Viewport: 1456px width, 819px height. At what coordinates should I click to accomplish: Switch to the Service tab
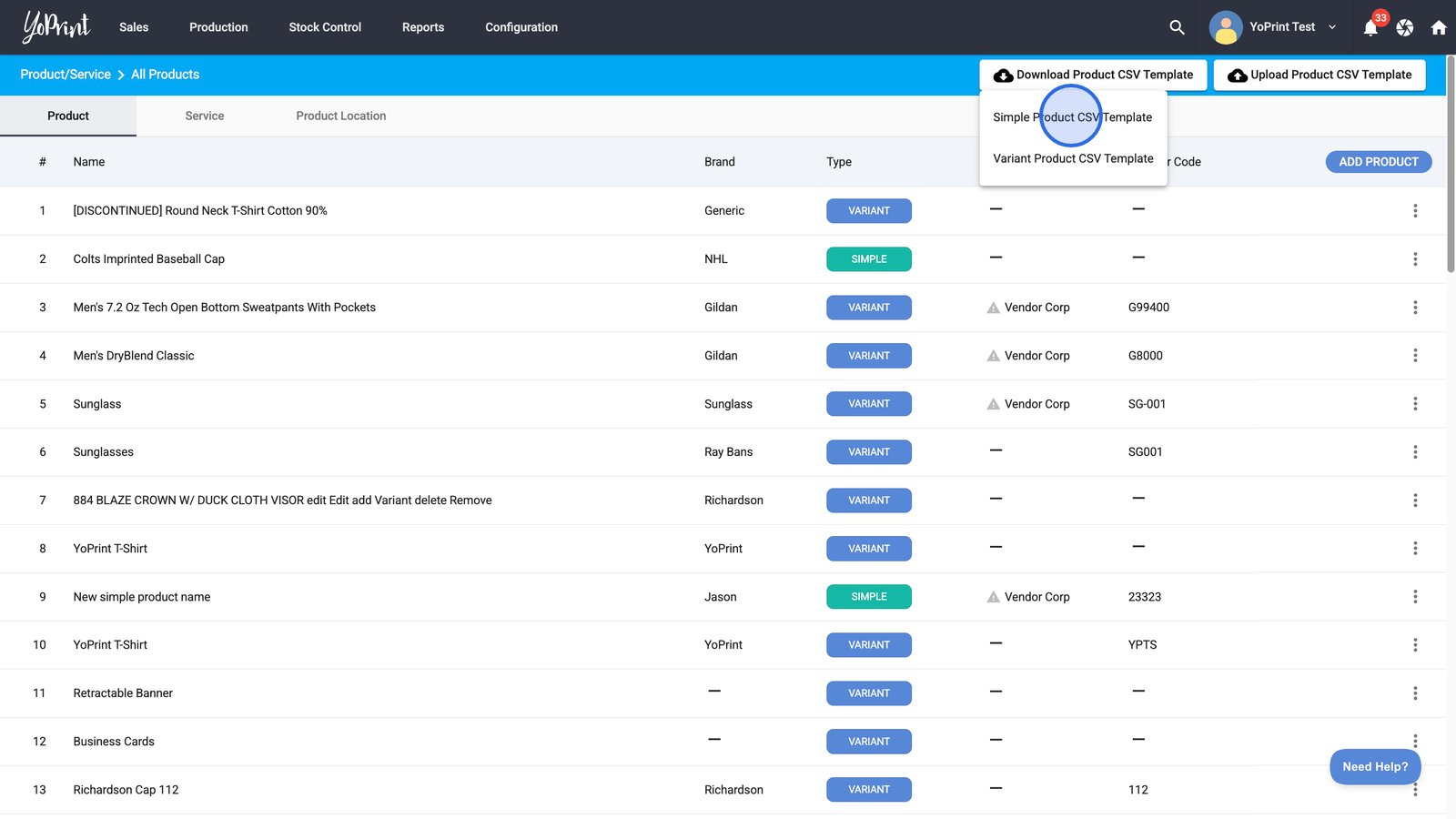click(x=204, y=116)
